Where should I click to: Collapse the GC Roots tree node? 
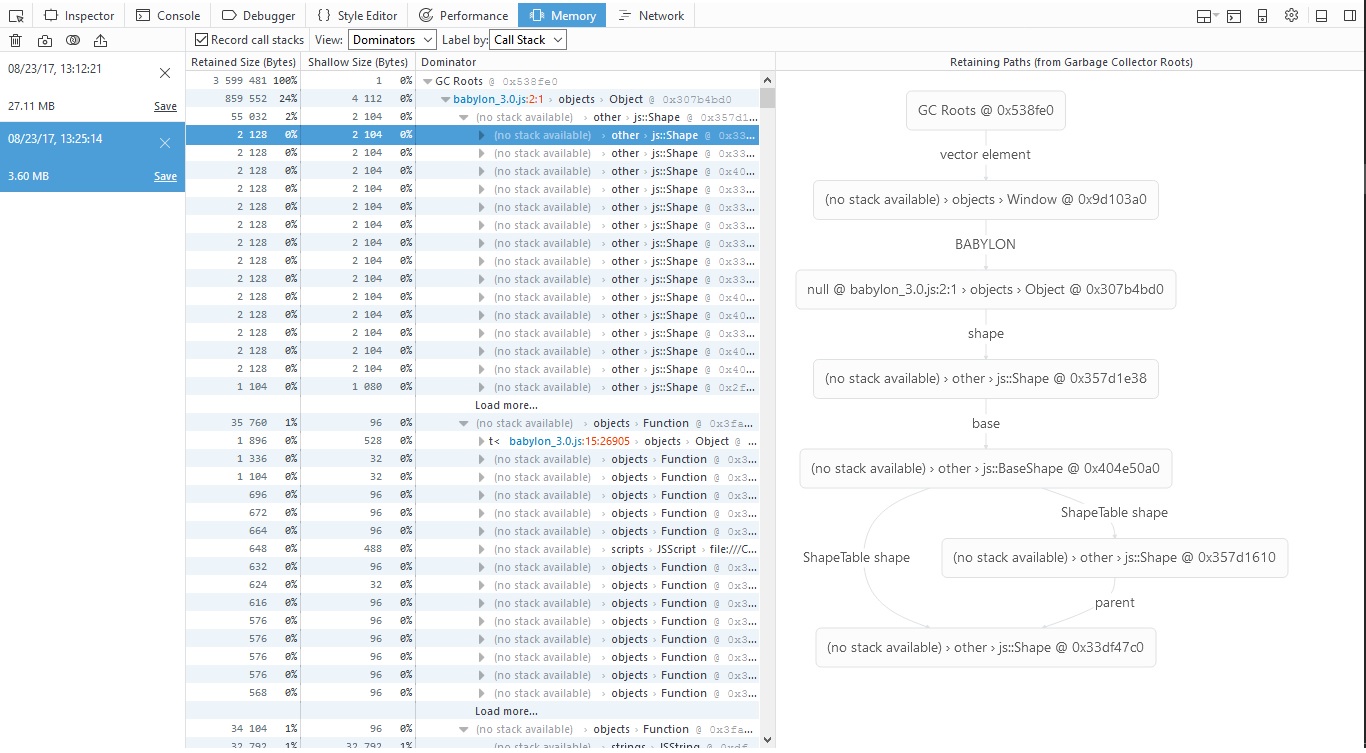coord(427,81)
